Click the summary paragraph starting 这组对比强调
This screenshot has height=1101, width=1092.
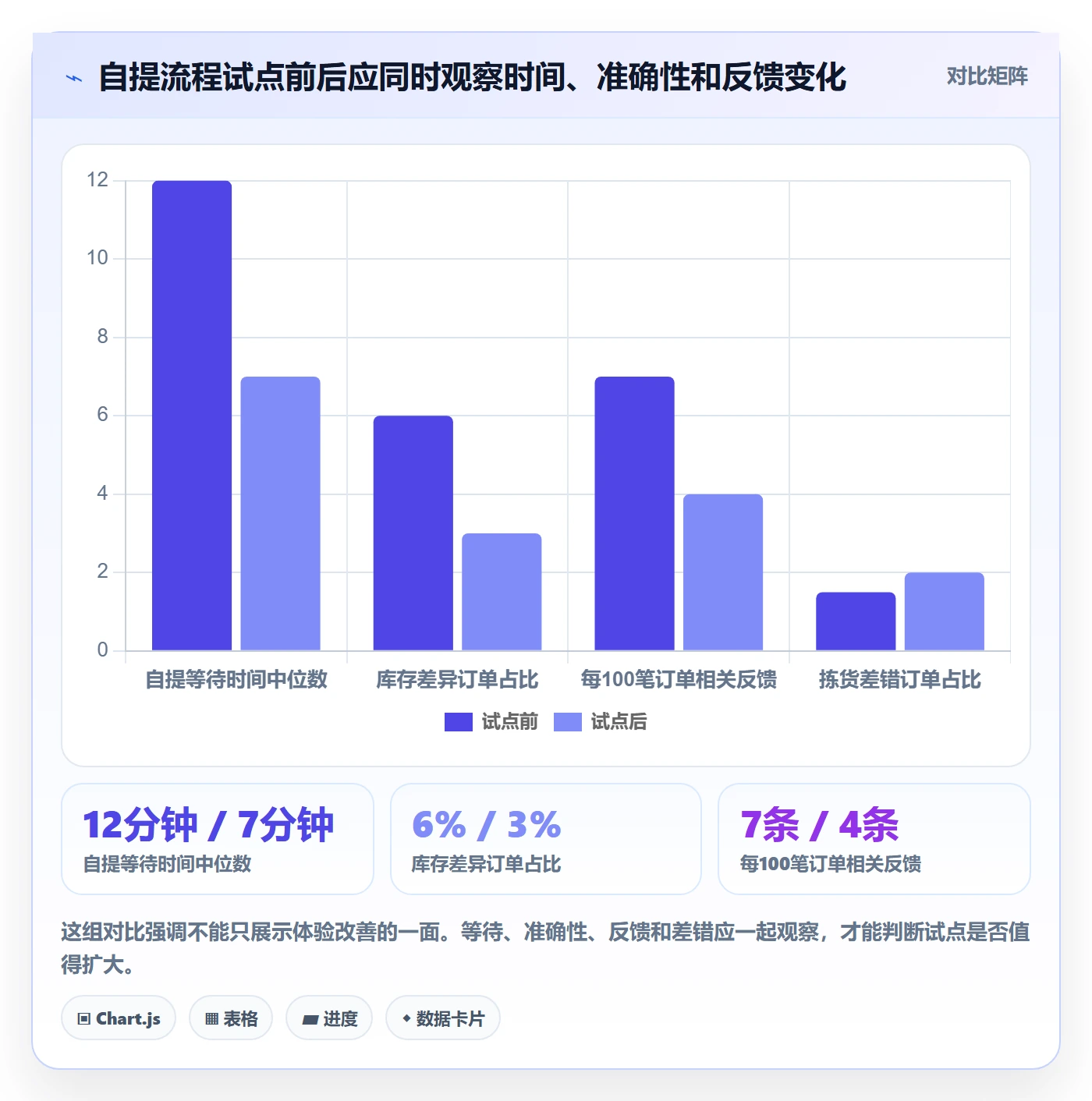546,948
